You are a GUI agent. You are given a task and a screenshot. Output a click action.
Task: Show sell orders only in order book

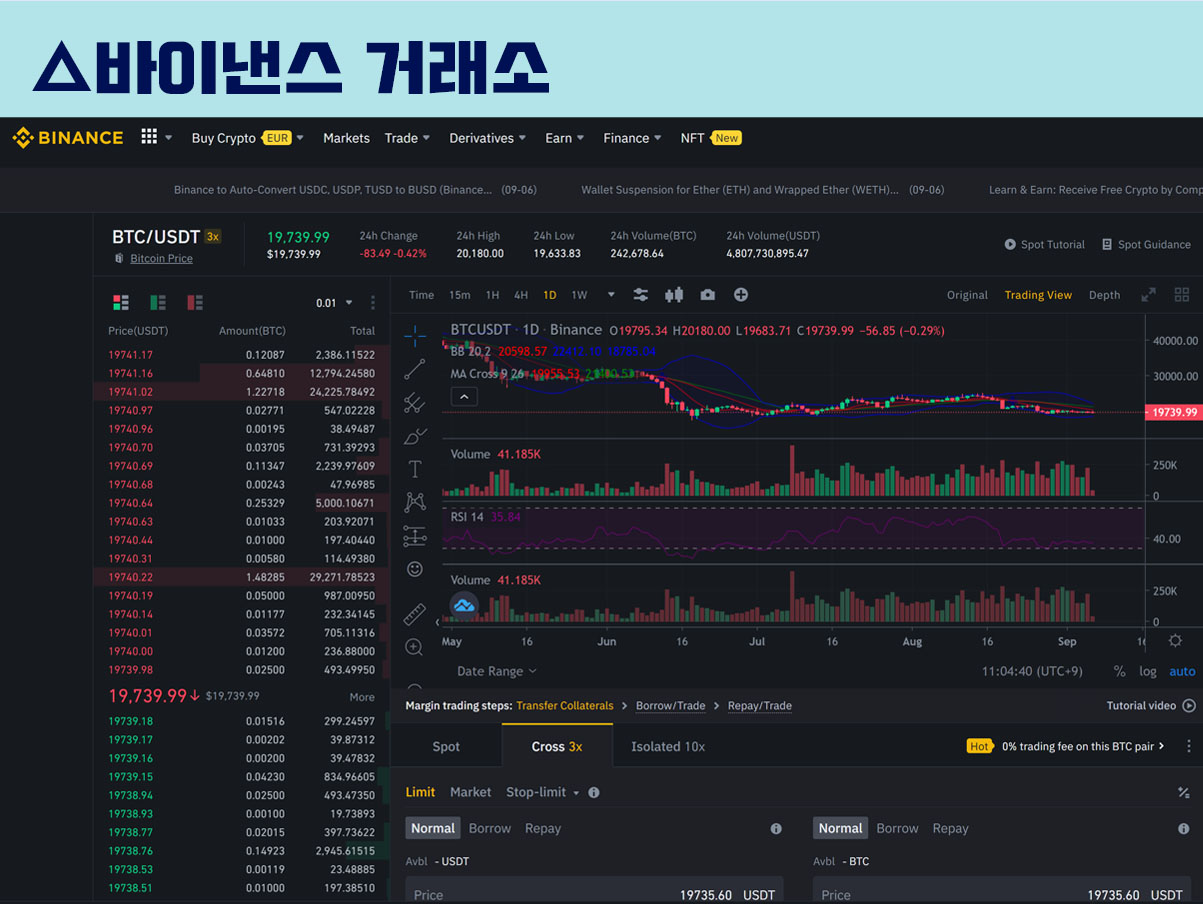click(x=195, y=302)
